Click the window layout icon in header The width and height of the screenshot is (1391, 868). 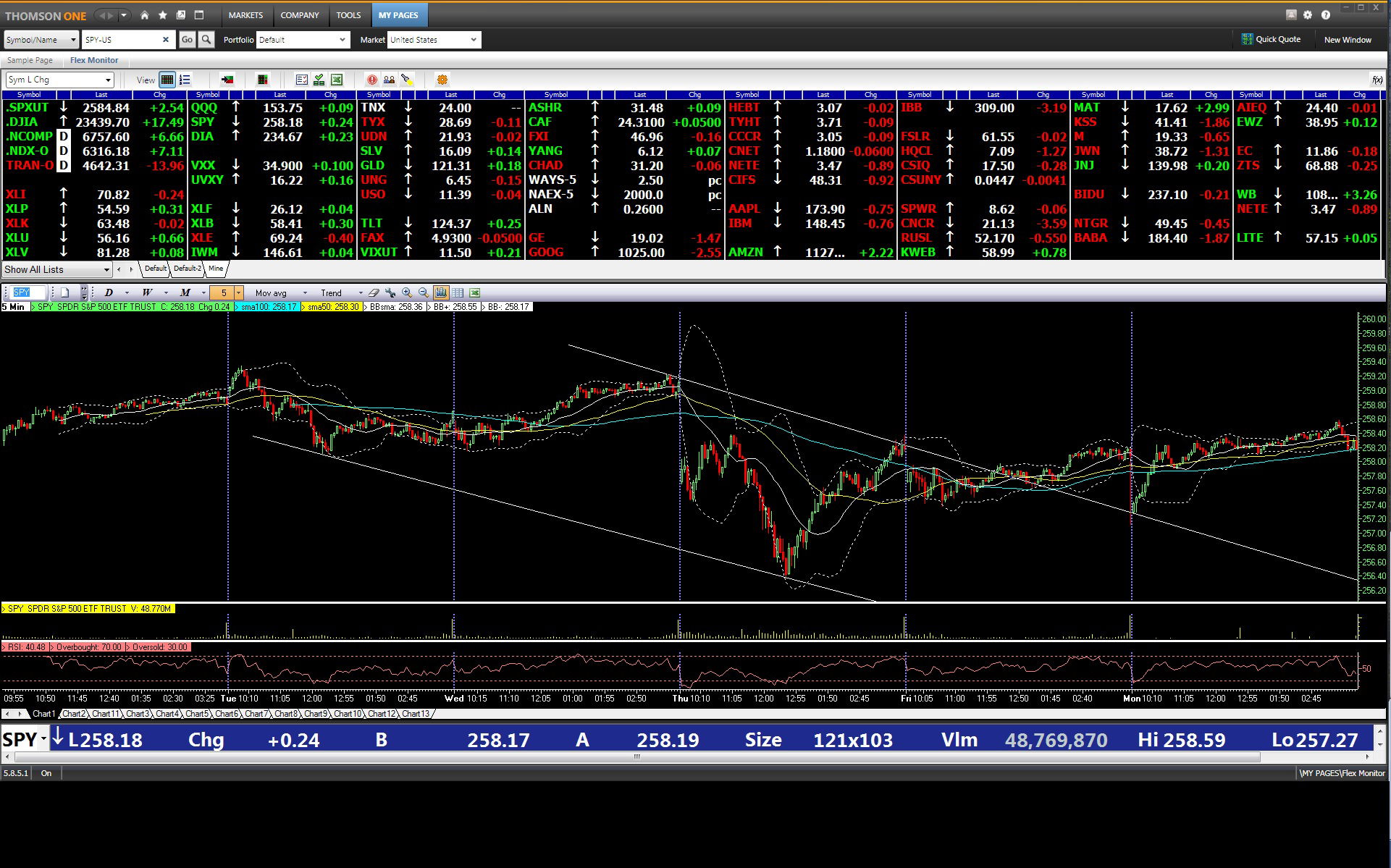click(199, 15)
